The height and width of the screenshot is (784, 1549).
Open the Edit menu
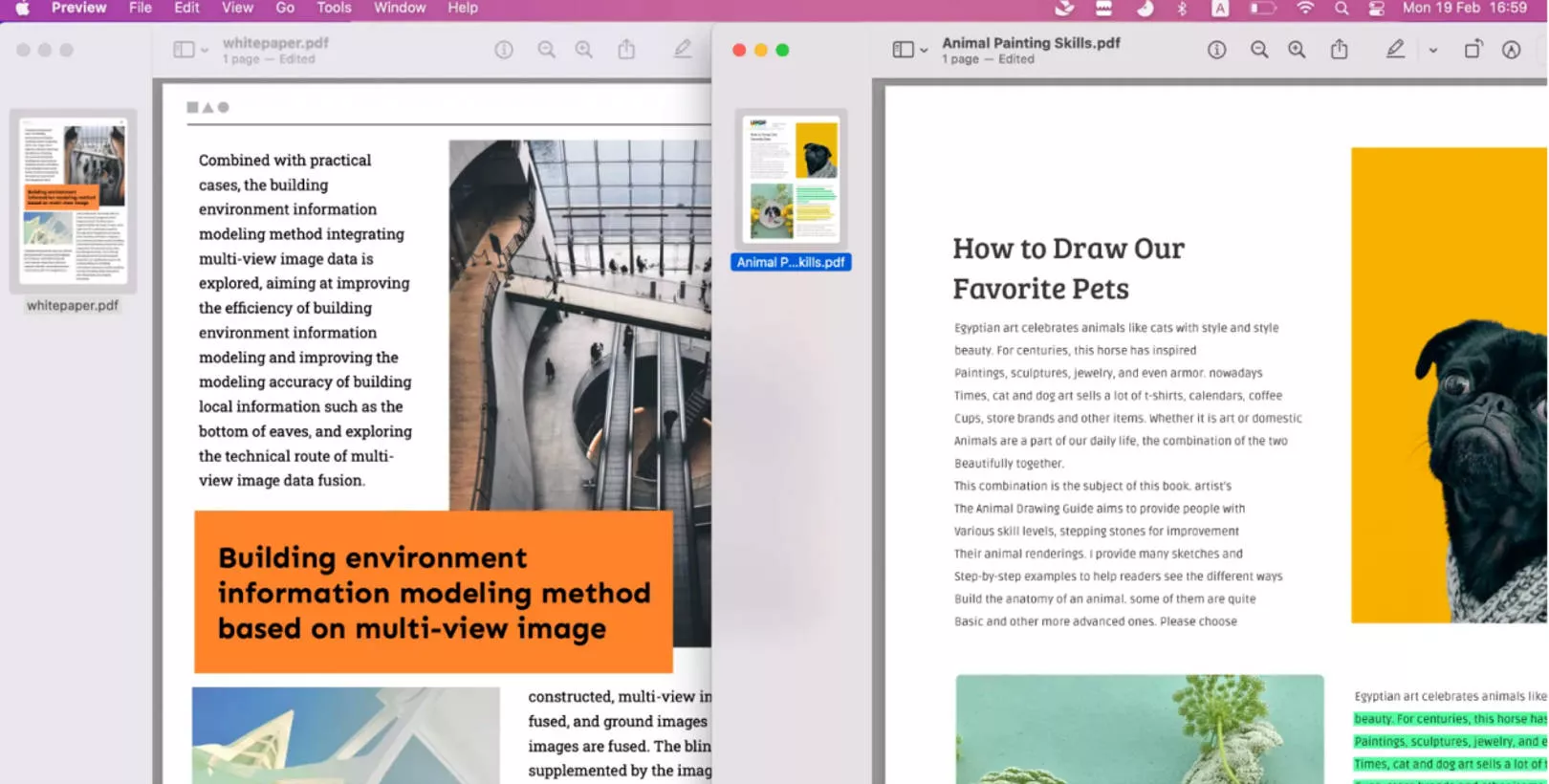click(186, 8)
